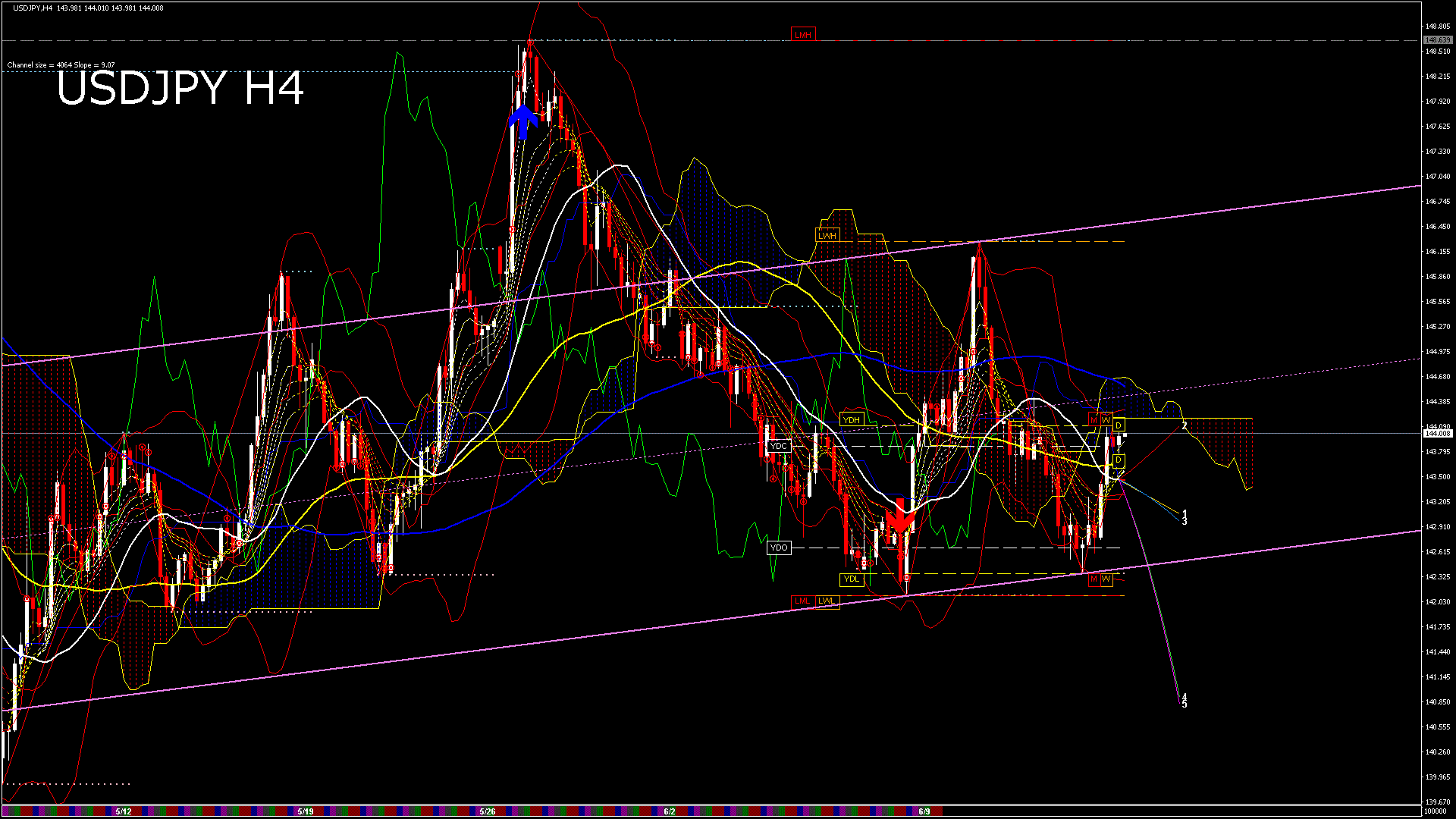This screenshot has width=1456, height=819.
Task: Click the yellow YDH label box
Action: point(852,420)
